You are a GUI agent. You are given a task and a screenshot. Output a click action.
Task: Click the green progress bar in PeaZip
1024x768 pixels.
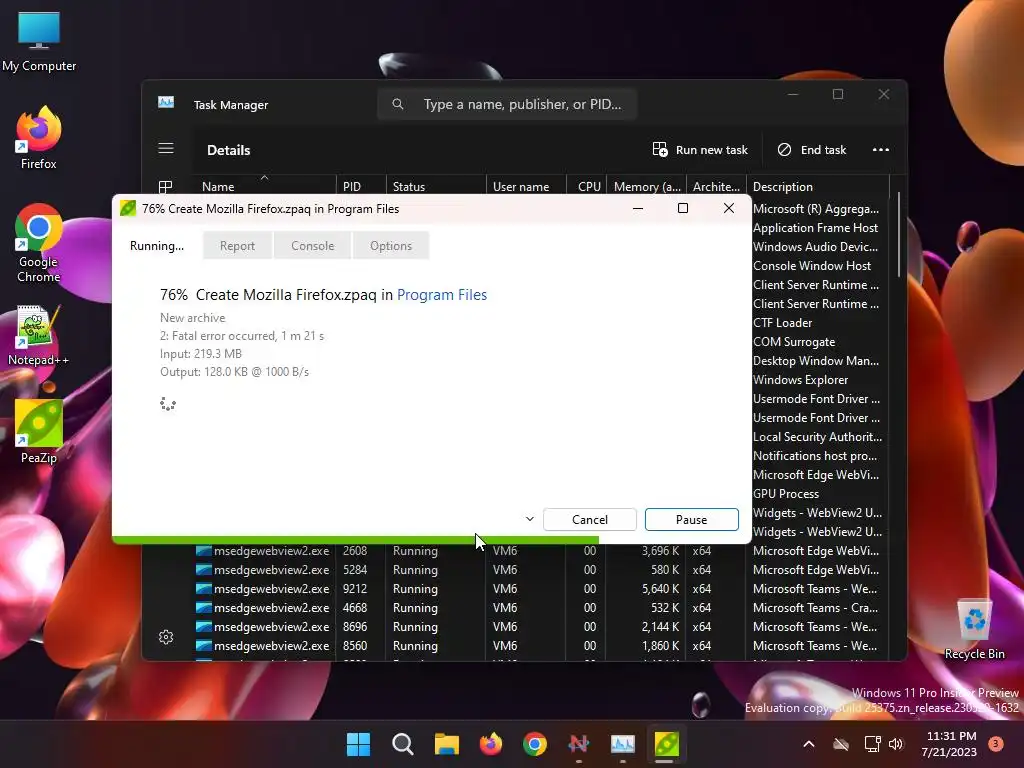(355, 540)
